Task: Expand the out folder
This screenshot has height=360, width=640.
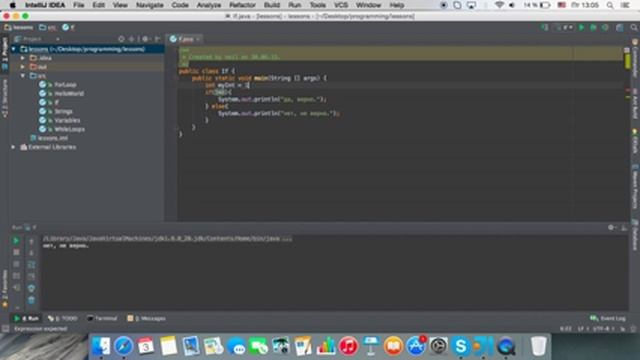Action: point(23,67)
